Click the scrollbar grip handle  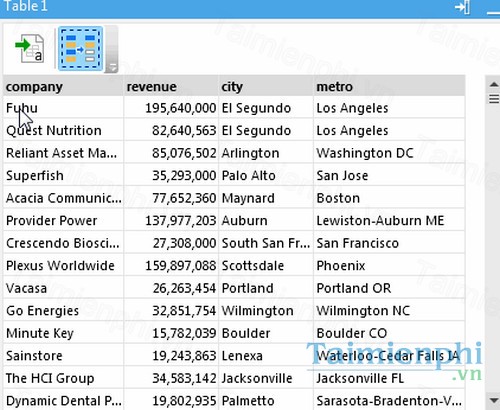[494, 99]
